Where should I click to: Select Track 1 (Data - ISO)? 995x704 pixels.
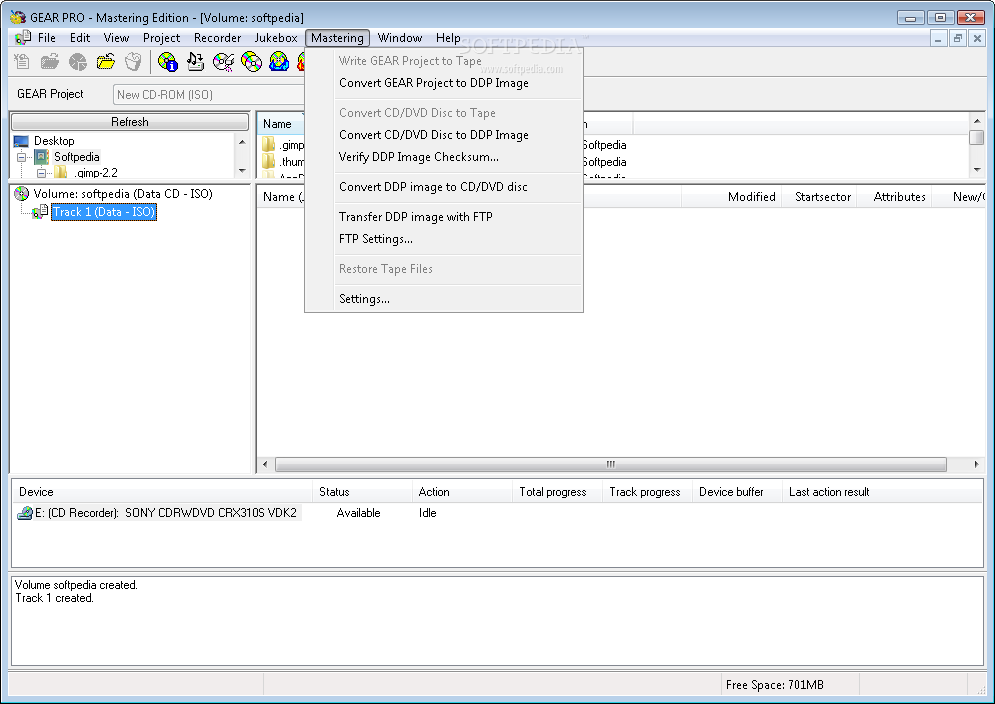click(x=104, y=212)
